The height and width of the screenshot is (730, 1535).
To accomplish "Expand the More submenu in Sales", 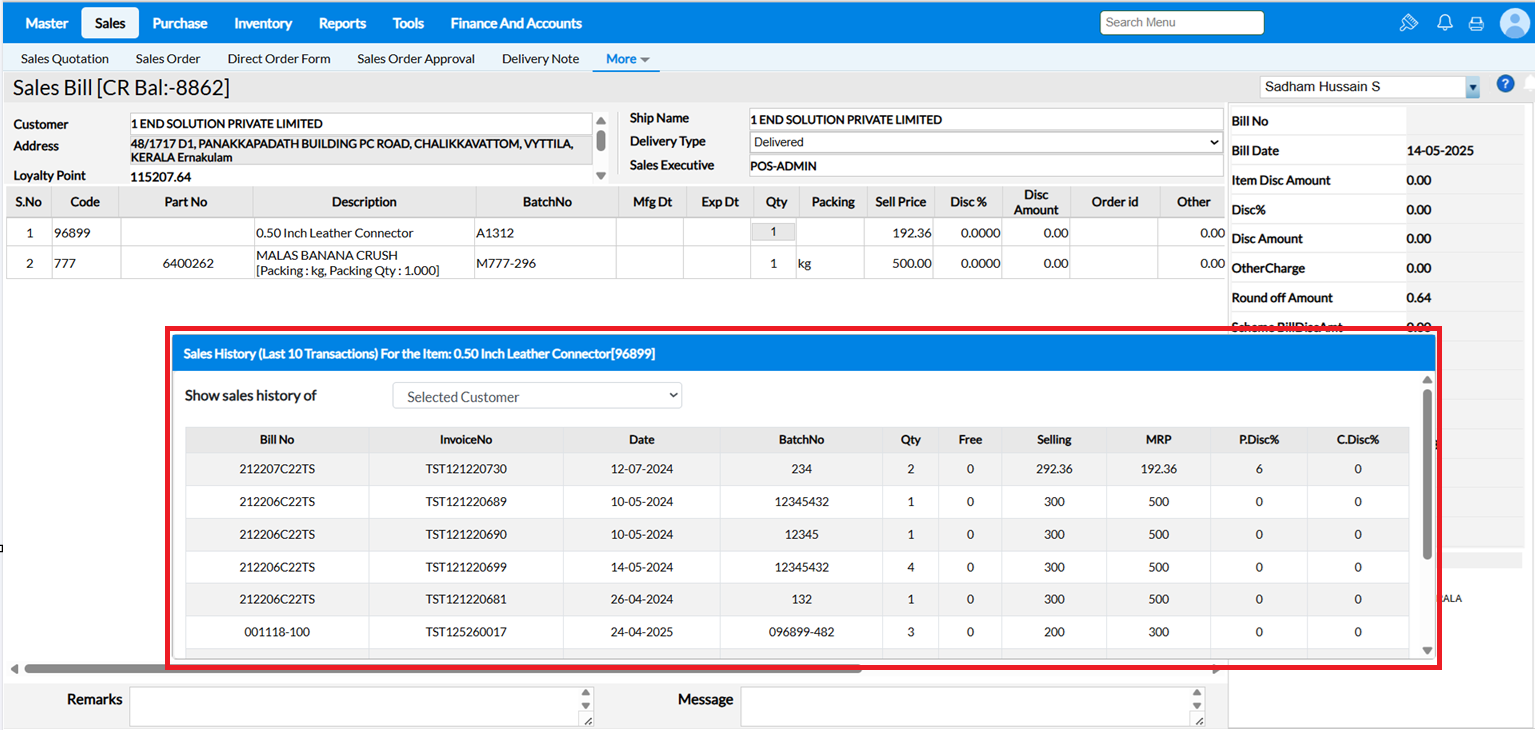I will tap(627, 59).
